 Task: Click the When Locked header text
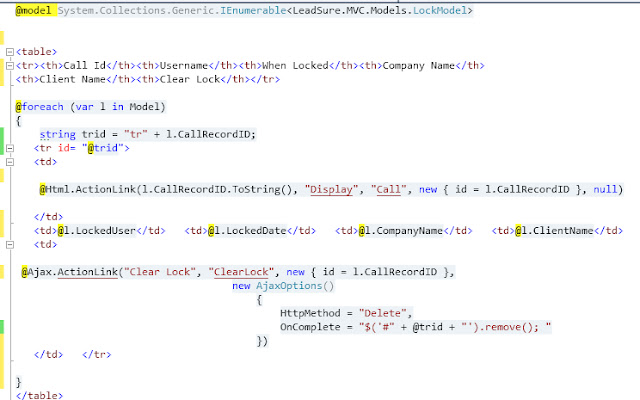[x=295, y=65]
